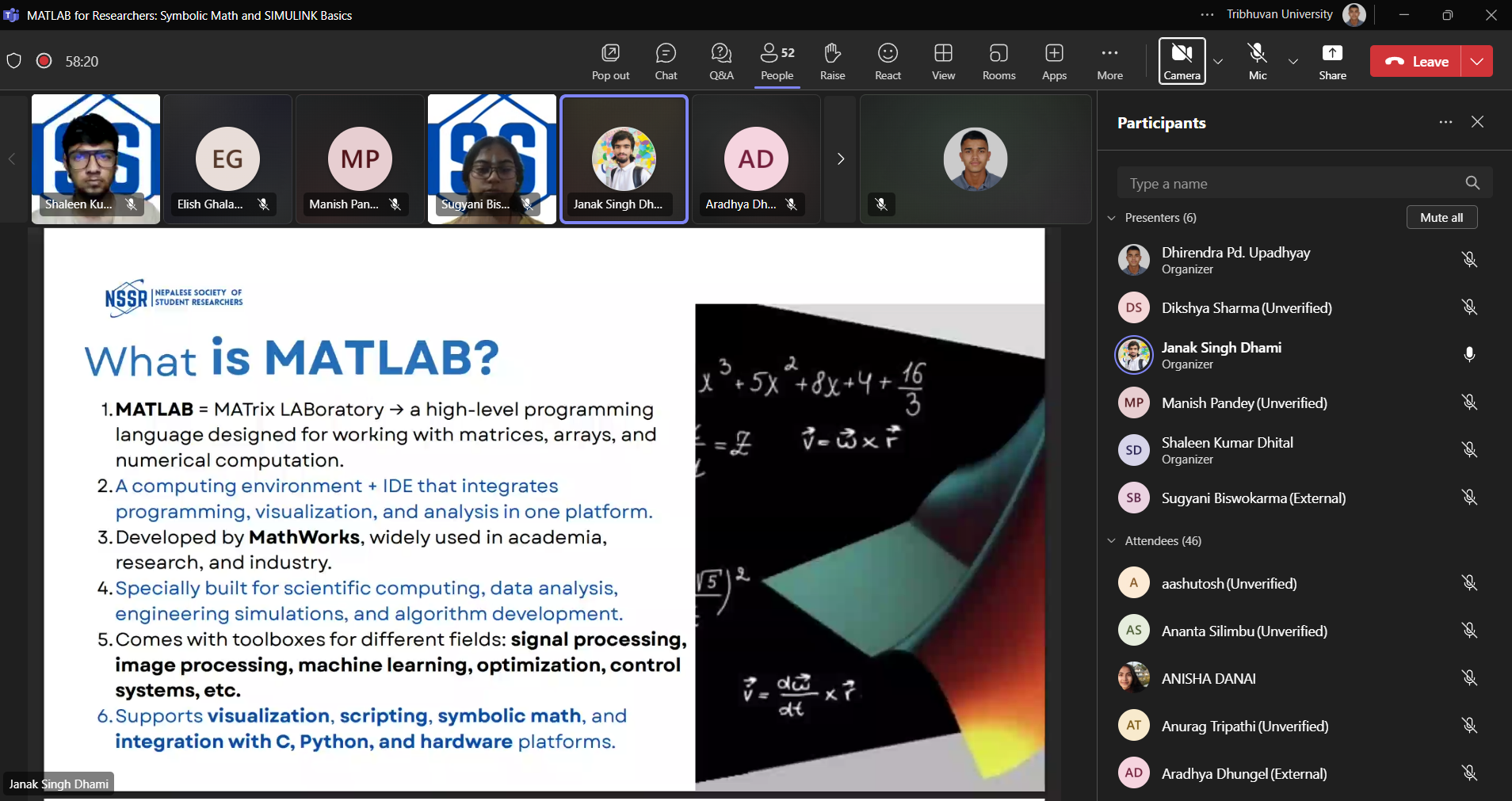
Task: Open the Q&A panel
Action: 721,62
